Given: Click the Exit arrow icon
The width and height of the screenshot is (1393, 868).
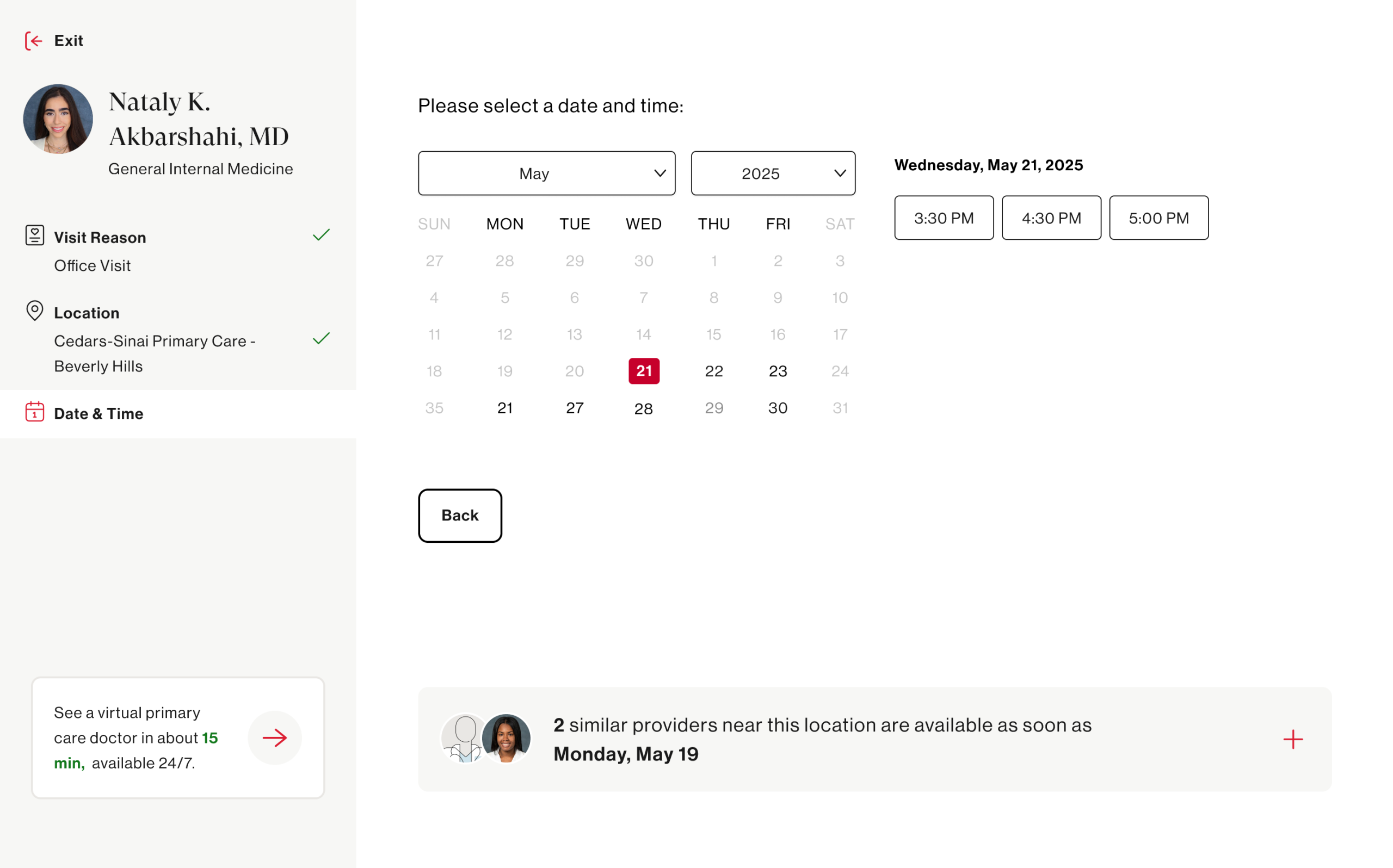Looking at the screenshot, I should [x=34, y=41].
